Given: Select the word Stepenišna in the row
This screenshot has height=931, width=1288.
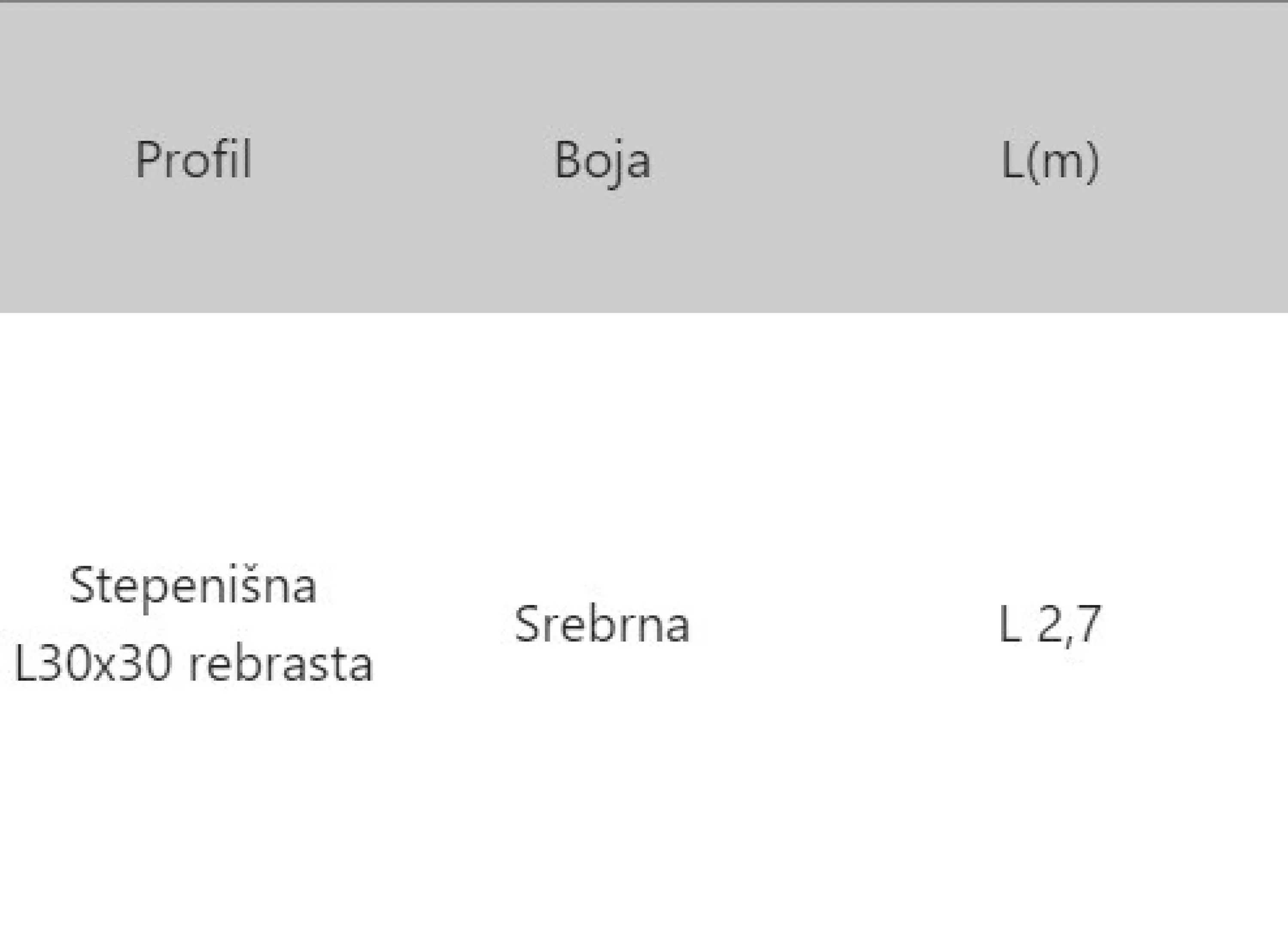Looking at the screenshot, I should [x=193, y=586].
